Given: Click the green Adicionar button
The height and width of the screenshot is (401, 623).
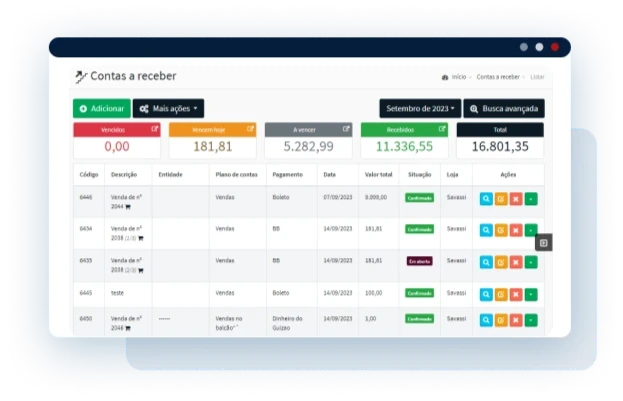Looking at the screenshot, I should pyautogui.click(x=101, y=108).
